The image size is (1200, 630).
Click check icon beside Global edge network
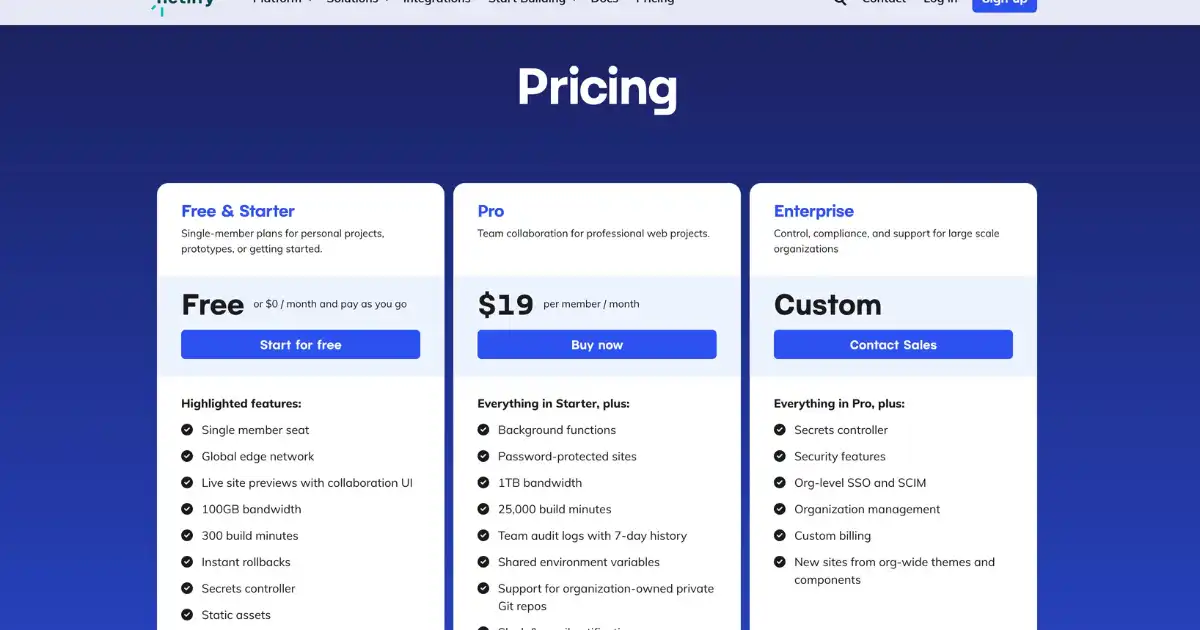(x=187, y=456)
